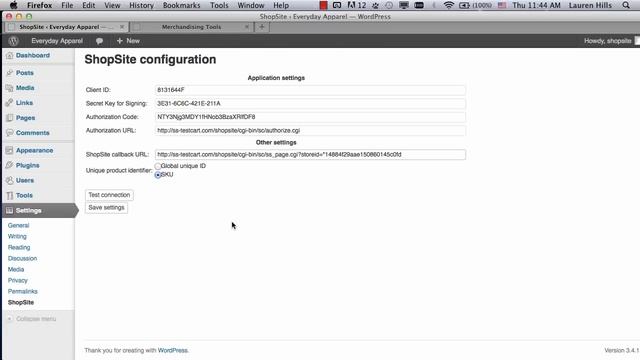Open Everyday Apparel site link in admin bar
The image size is (640, 360).
point(57,41)
